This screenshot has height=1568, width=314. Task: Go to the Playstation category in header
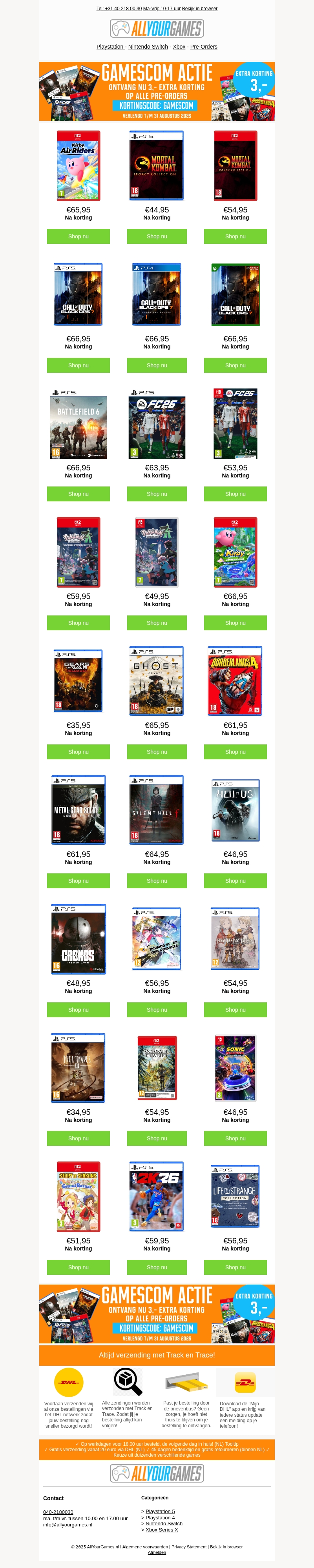pos(110,47)
